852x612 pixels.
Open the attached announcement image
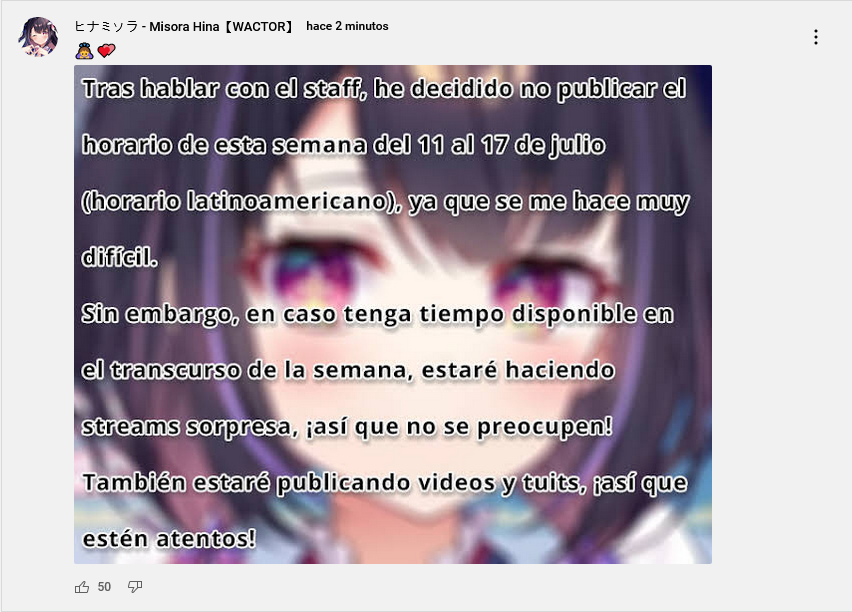(x=393, y=314)
